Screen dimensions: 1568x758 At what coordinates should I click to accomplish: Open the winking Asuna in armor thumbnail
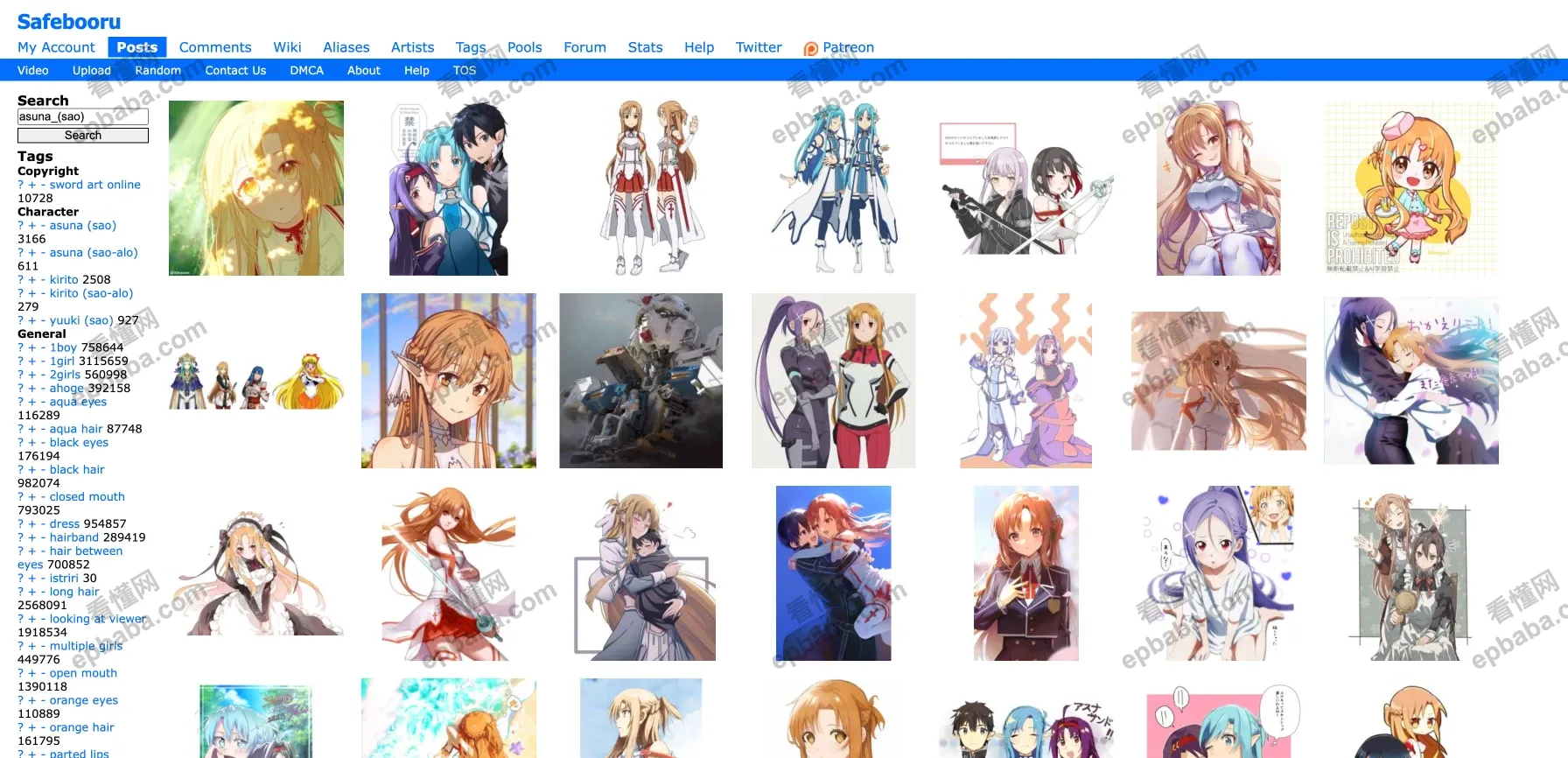tap(1219, 188)
